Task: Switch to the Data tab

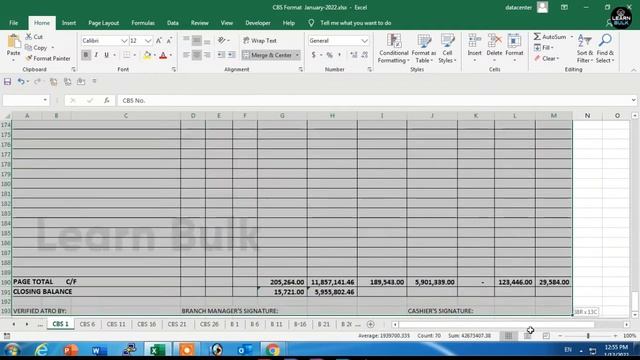Action: click(x=173, y=23)
